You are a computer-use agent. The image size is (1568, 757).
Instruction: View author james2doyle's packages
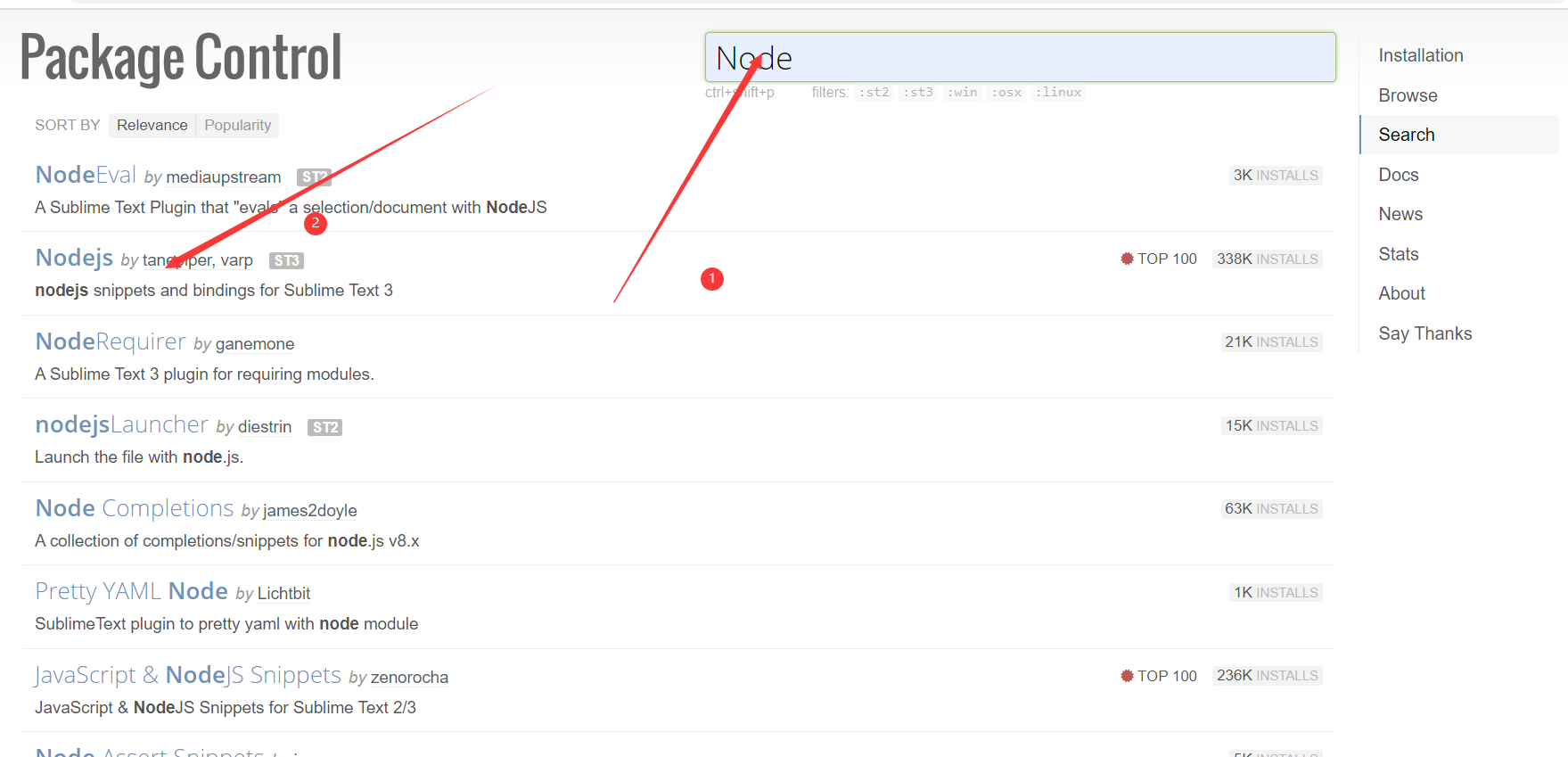pyautogui.click(x=309, y=511)
